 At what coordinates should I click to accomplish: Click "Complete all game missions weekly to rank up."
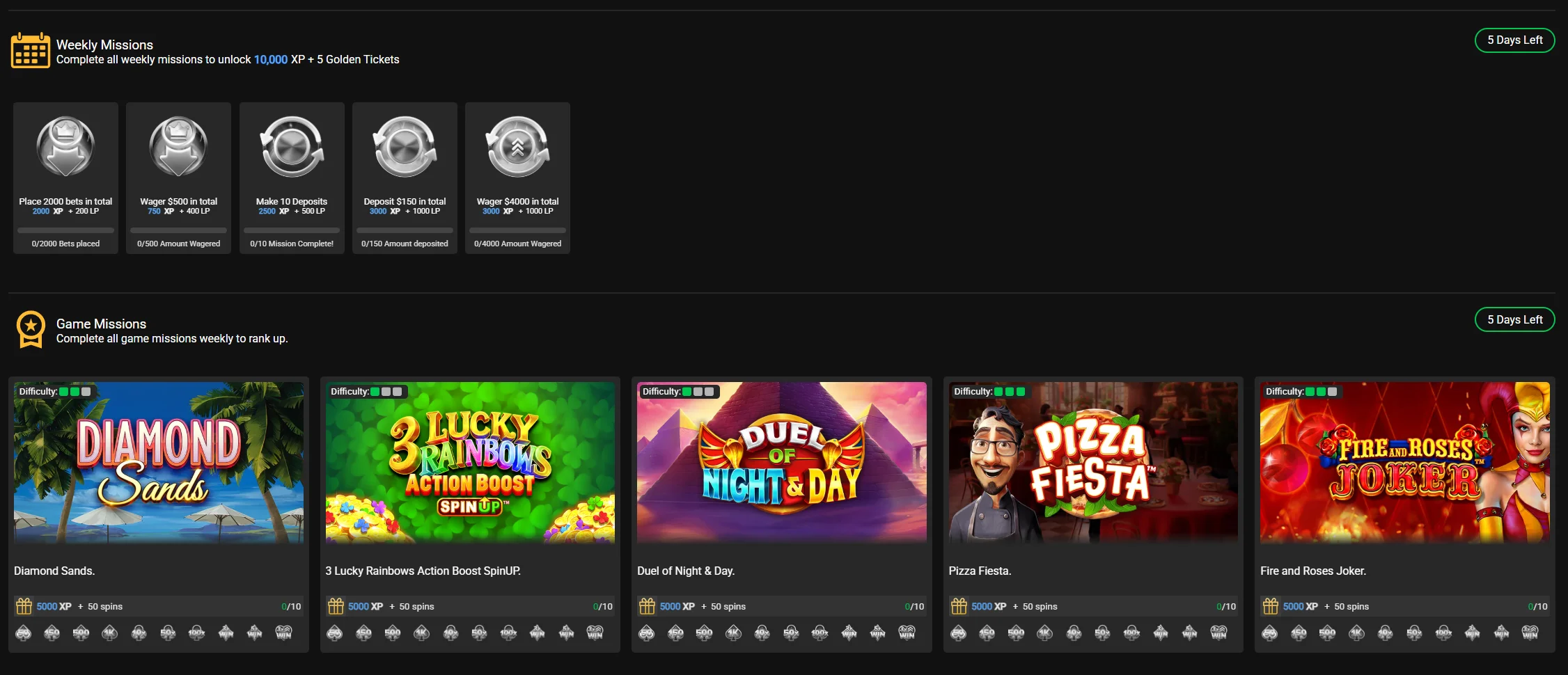pyautogui.click(x=172, y=339)
